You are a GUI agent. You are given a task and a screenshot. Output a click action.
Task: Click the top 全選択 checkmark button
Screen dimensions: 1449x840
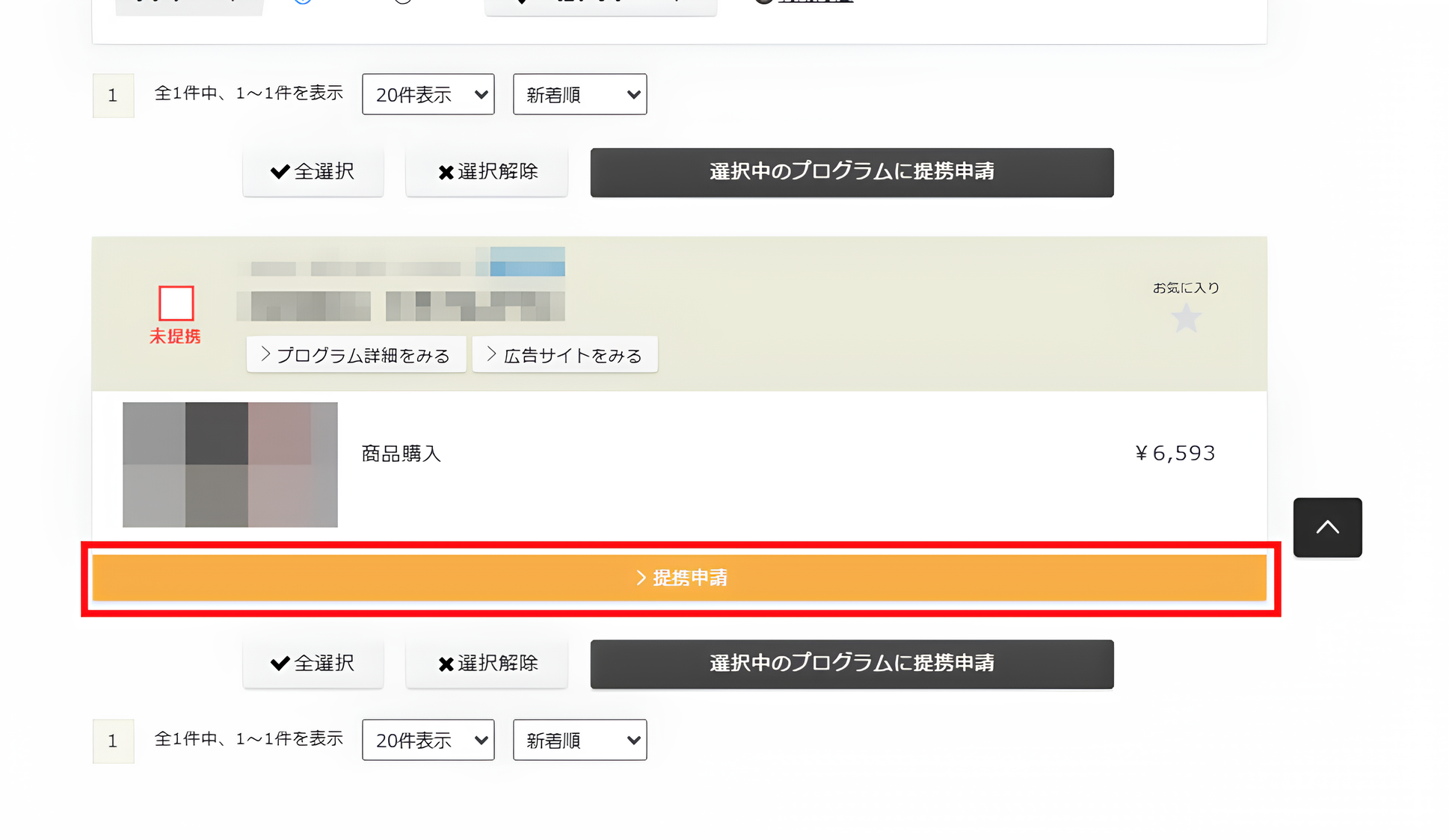tap(313, 172)
